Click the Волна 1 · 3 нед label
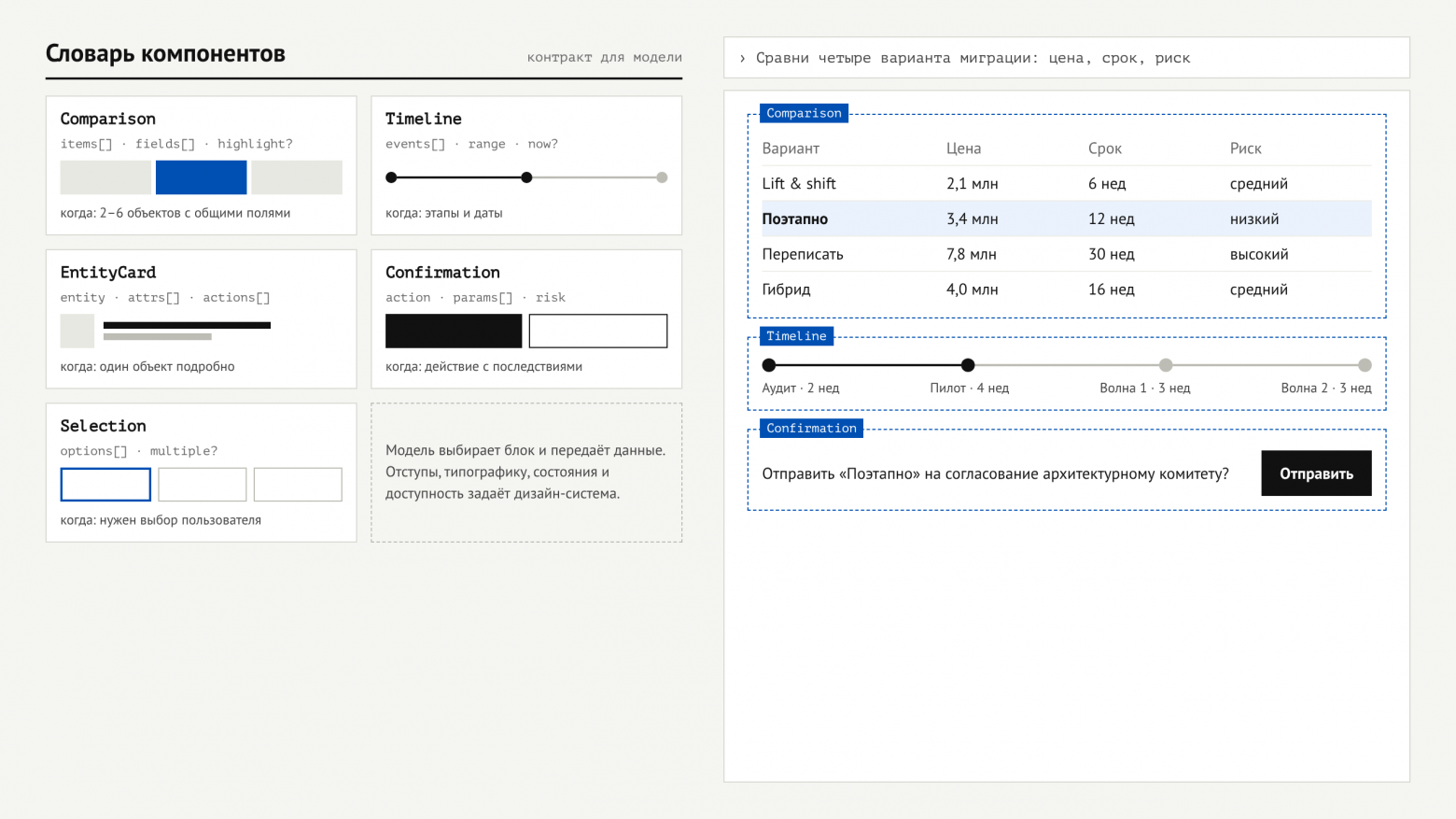 point(1145,388)
